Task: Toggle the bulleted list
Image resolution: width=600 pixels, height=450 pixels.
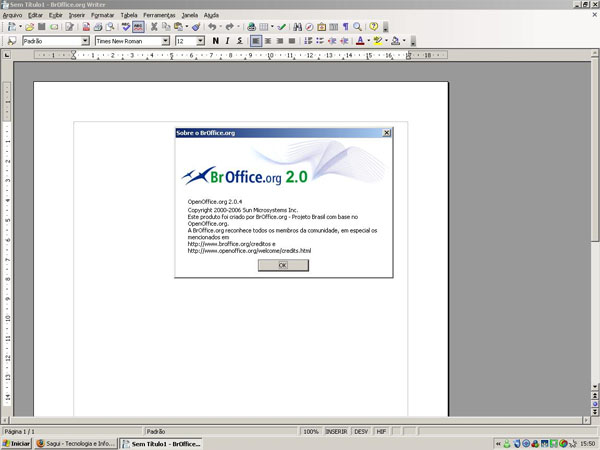Action: (x=320, y=41)
